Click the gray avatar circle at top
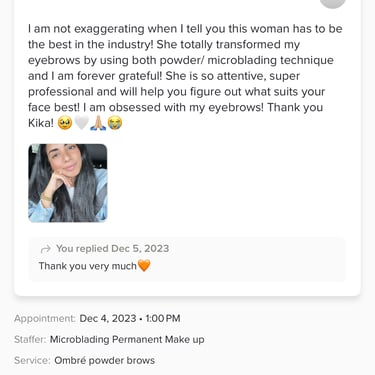The image size is (375, 375). point(333,3)
